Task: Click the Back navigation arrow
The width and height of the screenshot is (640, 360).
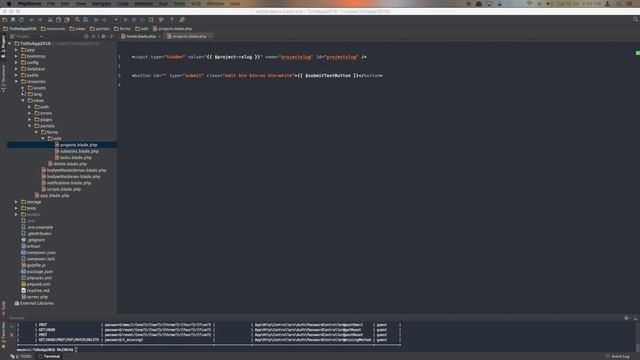Action: click(96, 20)
